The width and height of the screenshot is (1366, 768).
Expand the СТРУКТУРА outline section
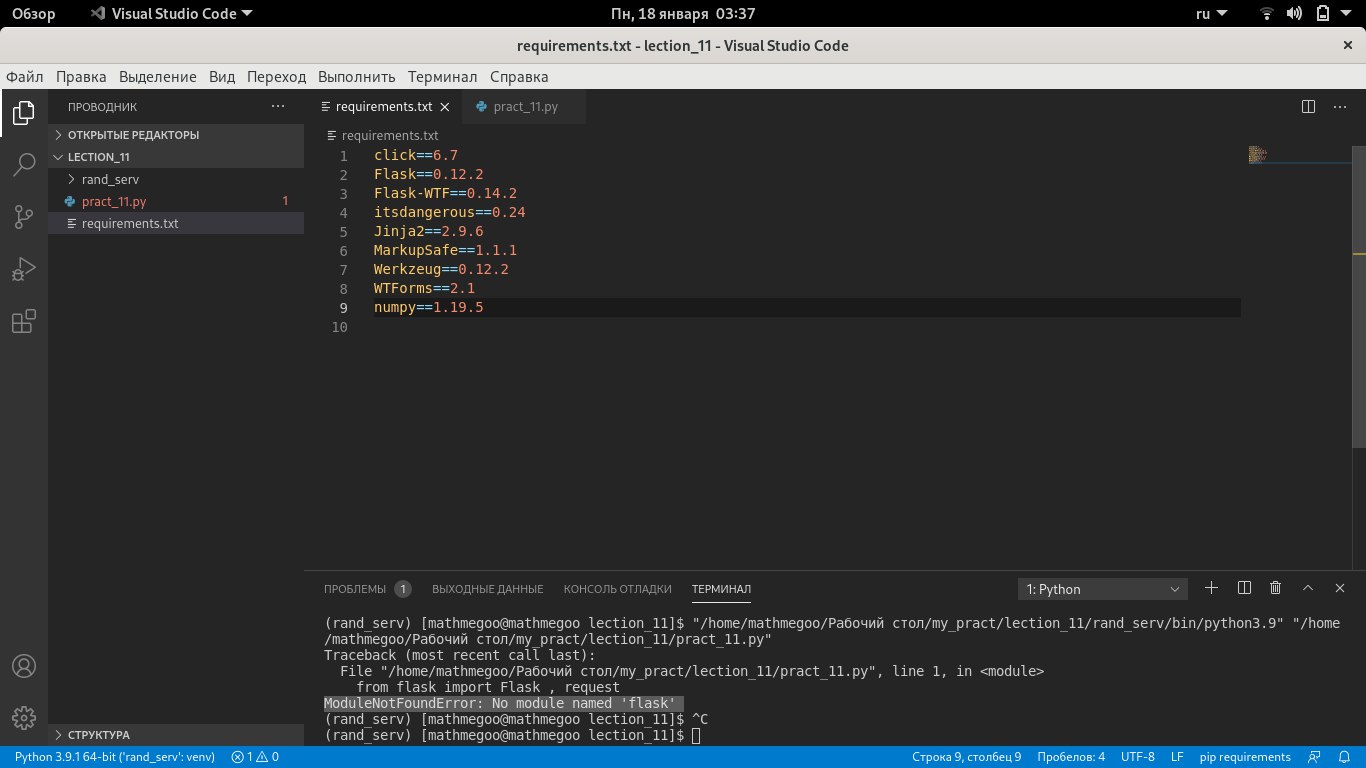click(176, 735)
